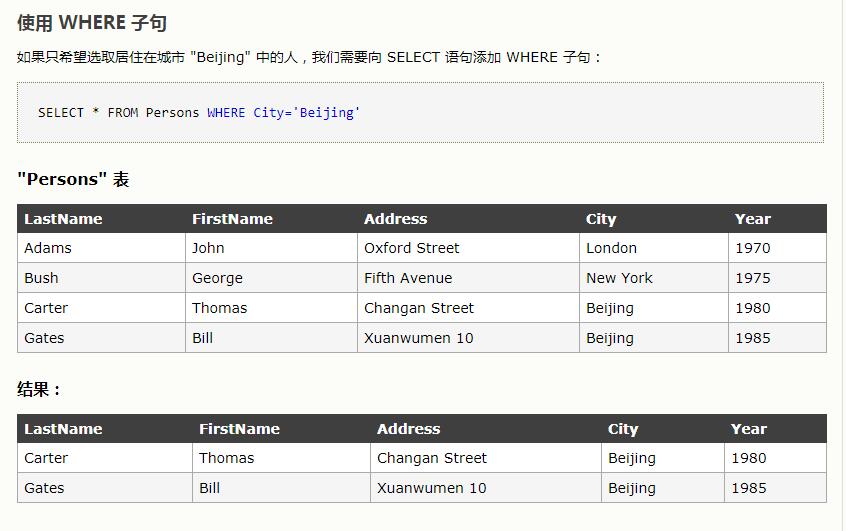Select the John first name cell
This screenshot has width=846, height=531.
pyautogui.click(x=208, y=248)
